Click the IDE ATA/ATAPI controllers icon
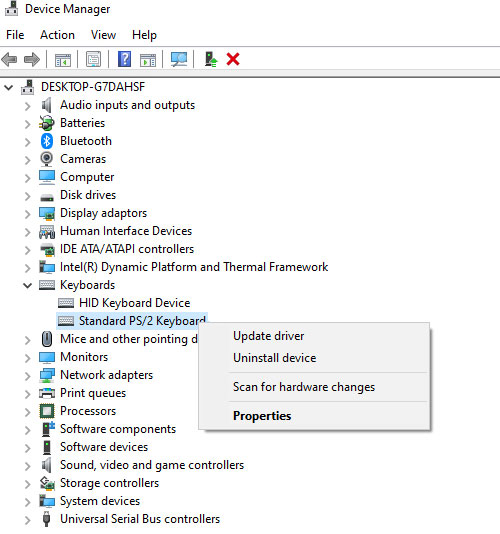 pos(47,250)
